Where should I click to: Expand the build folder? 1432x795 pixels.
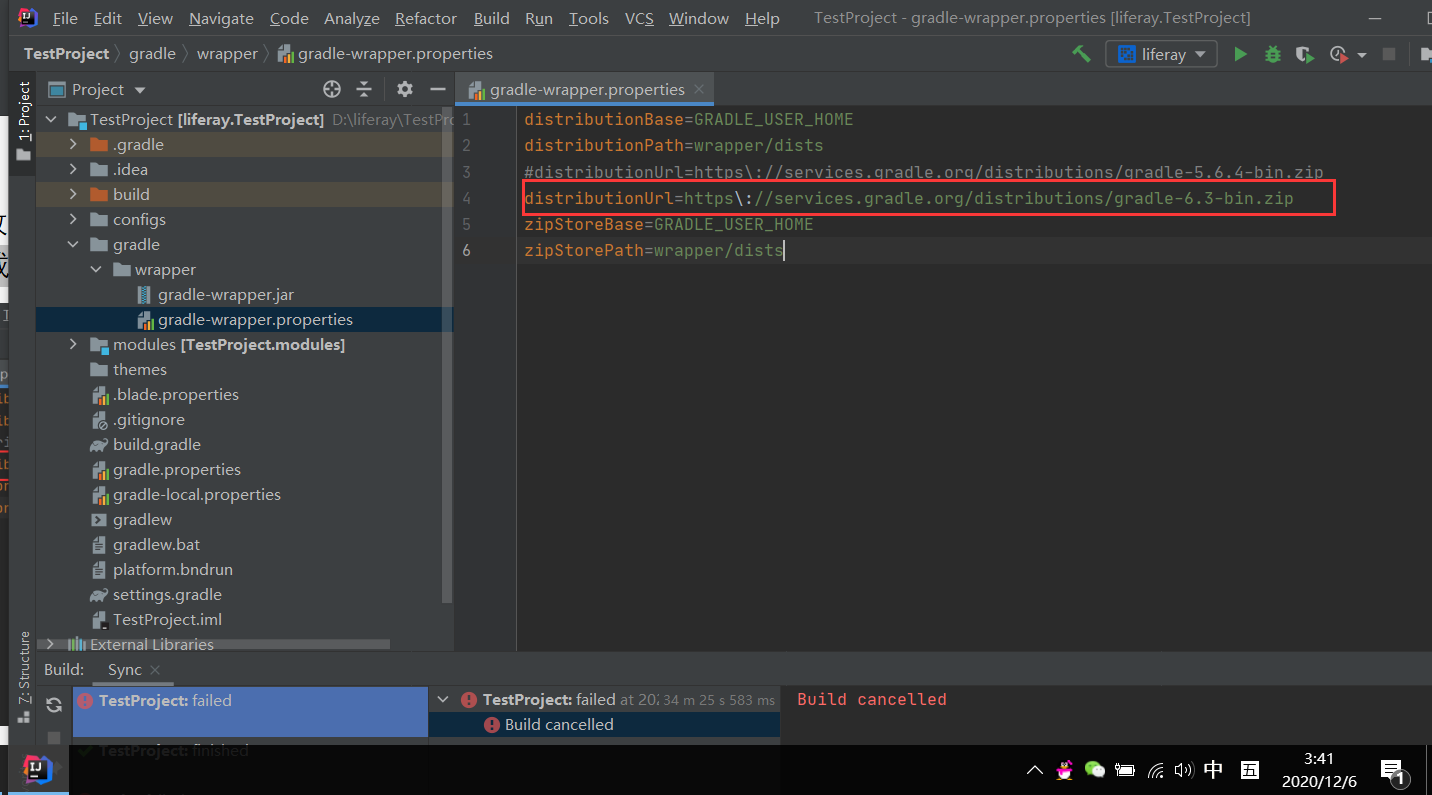tap(72, 194)
